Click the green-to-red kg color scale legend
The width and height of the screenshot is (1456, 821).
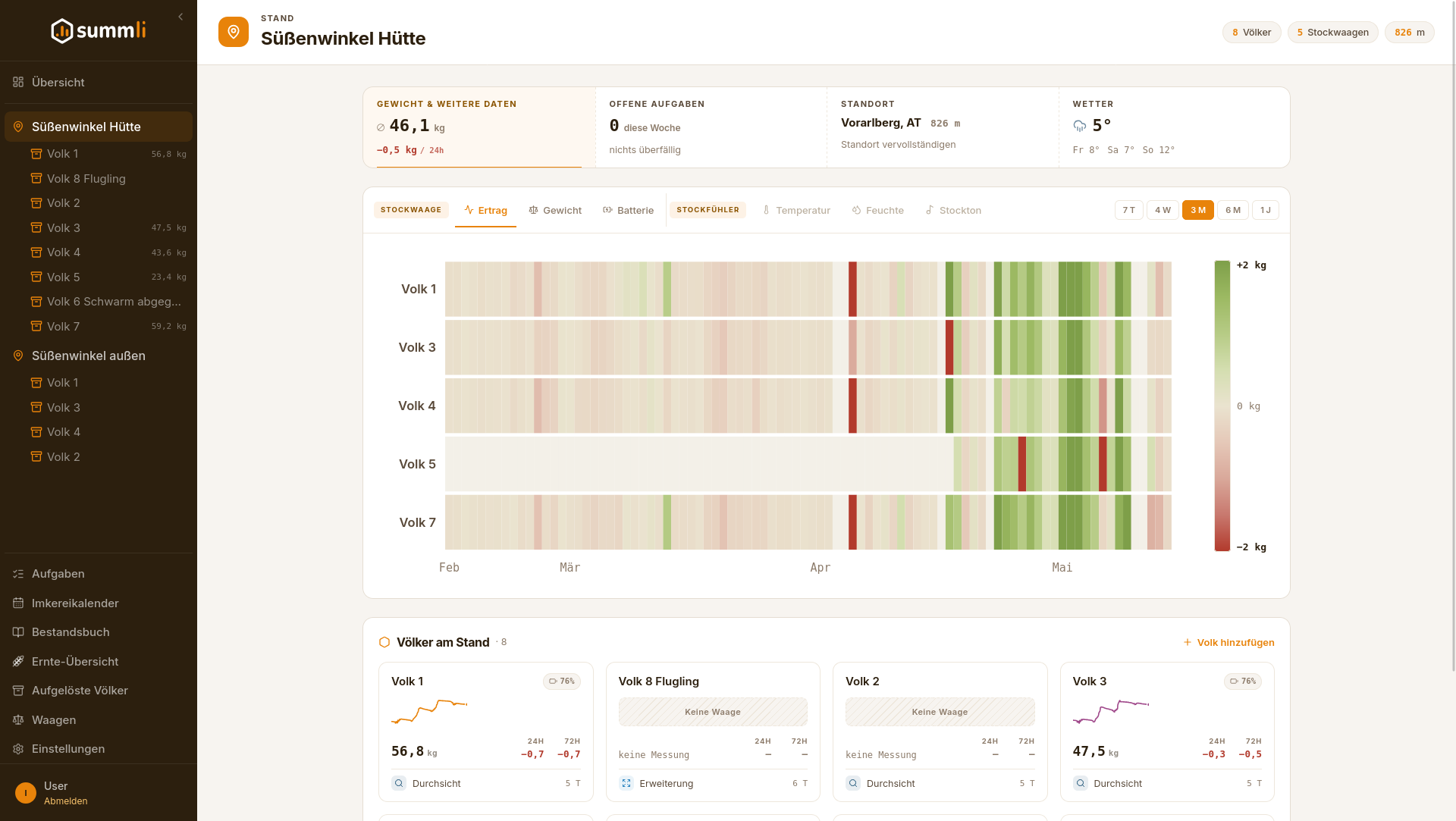(1222, 406)
